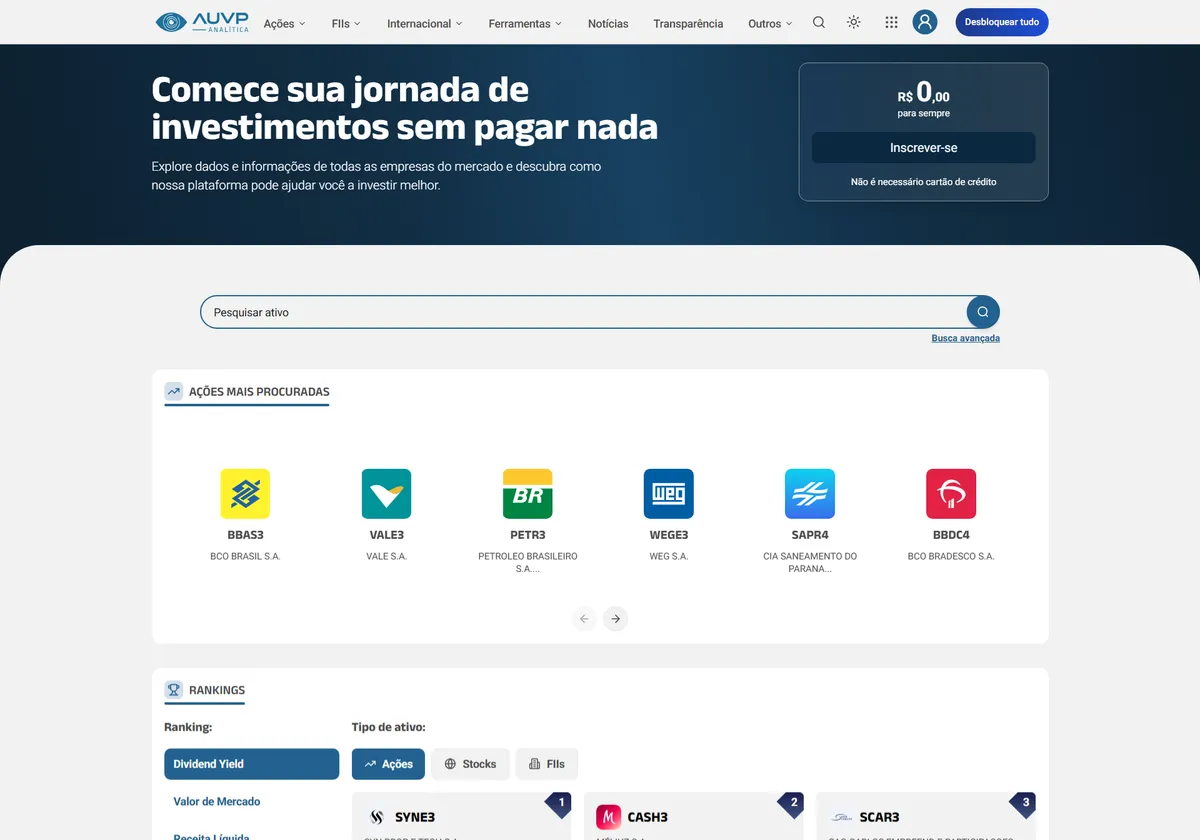Image resolution: width=1200 pixels, height=840 pixels.
Task: Open the WEGE3 WEG logo
Action: [668, 494]
